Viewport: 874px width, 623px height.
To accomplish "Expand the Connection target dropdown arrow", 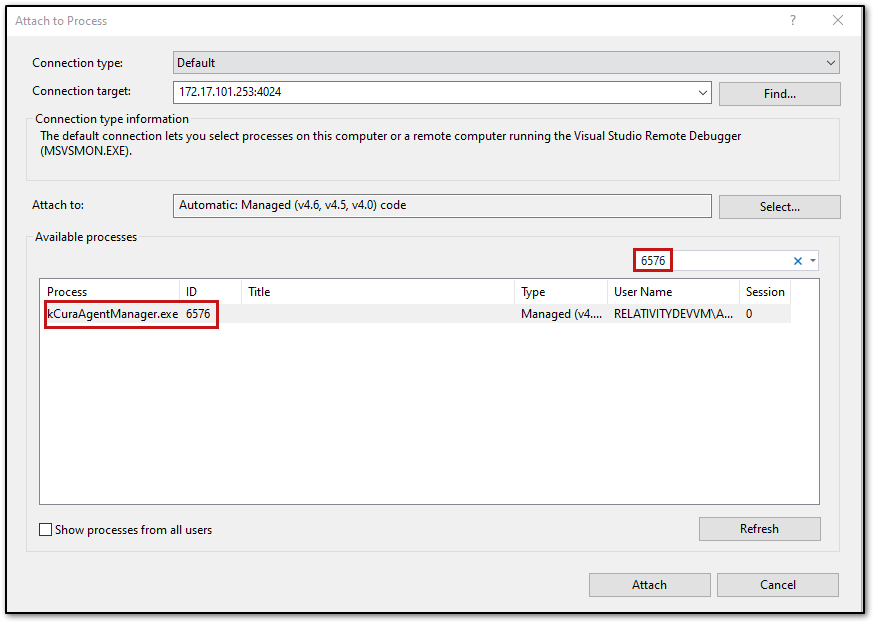I will pyautogui.click(x=702, y=93).
